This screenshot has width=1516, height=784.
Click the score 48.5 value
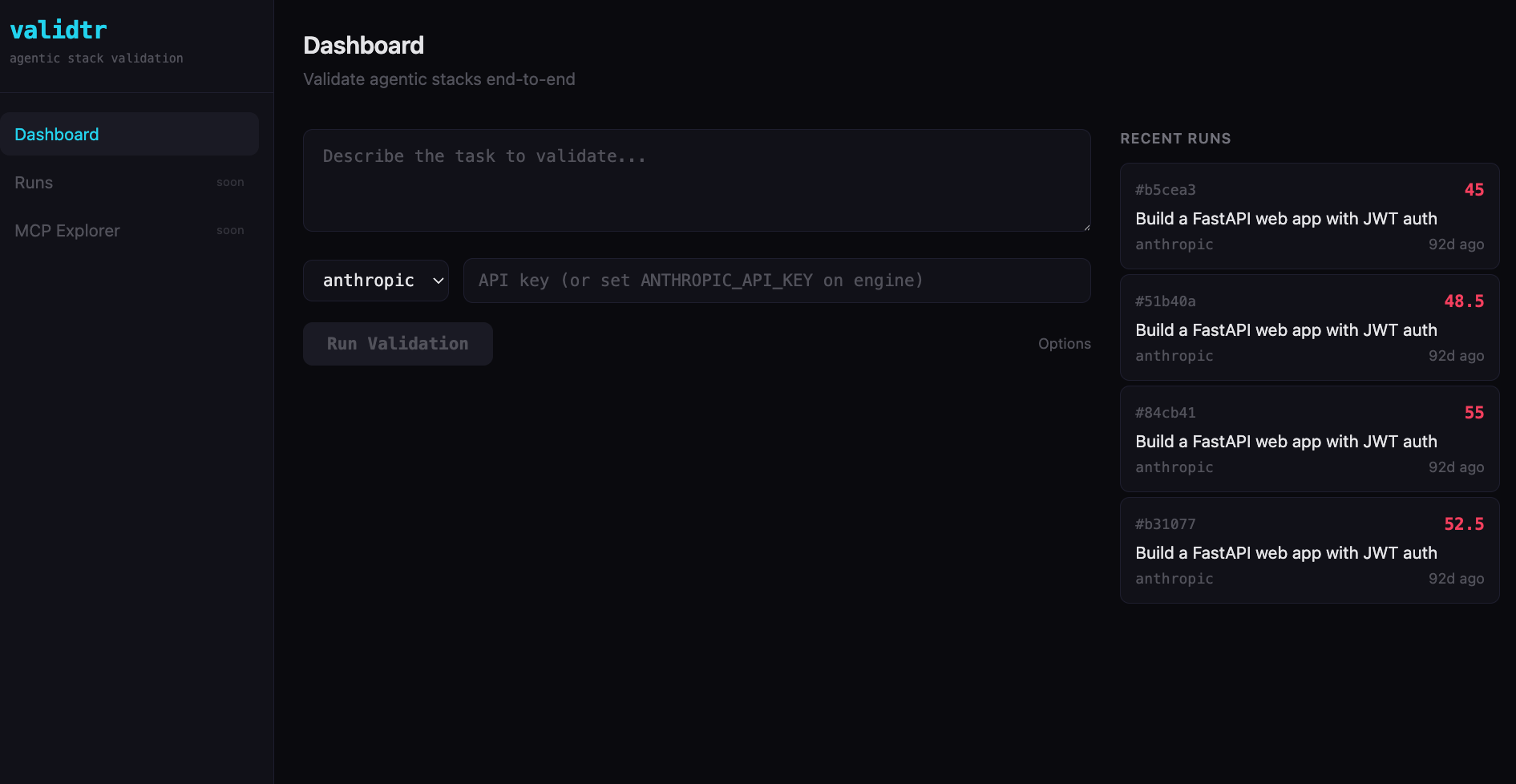(x=1464, y=301)
